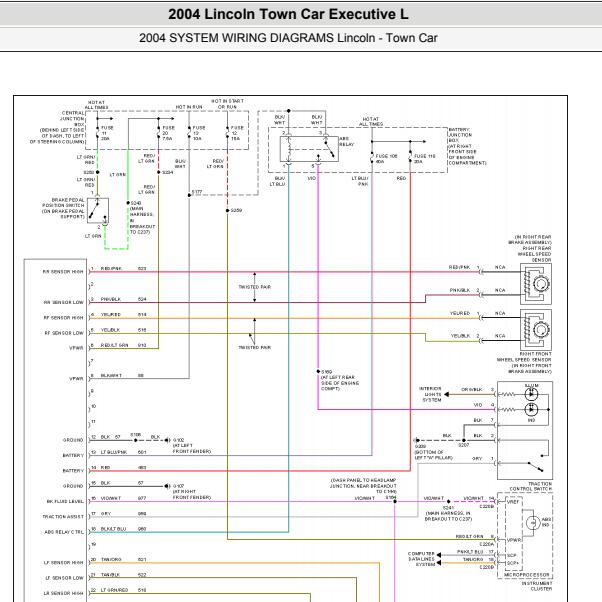Click the 'RF SENSOR HIGH' pin label
This screenshot has height=602, width=602.
tap(63, 318)
